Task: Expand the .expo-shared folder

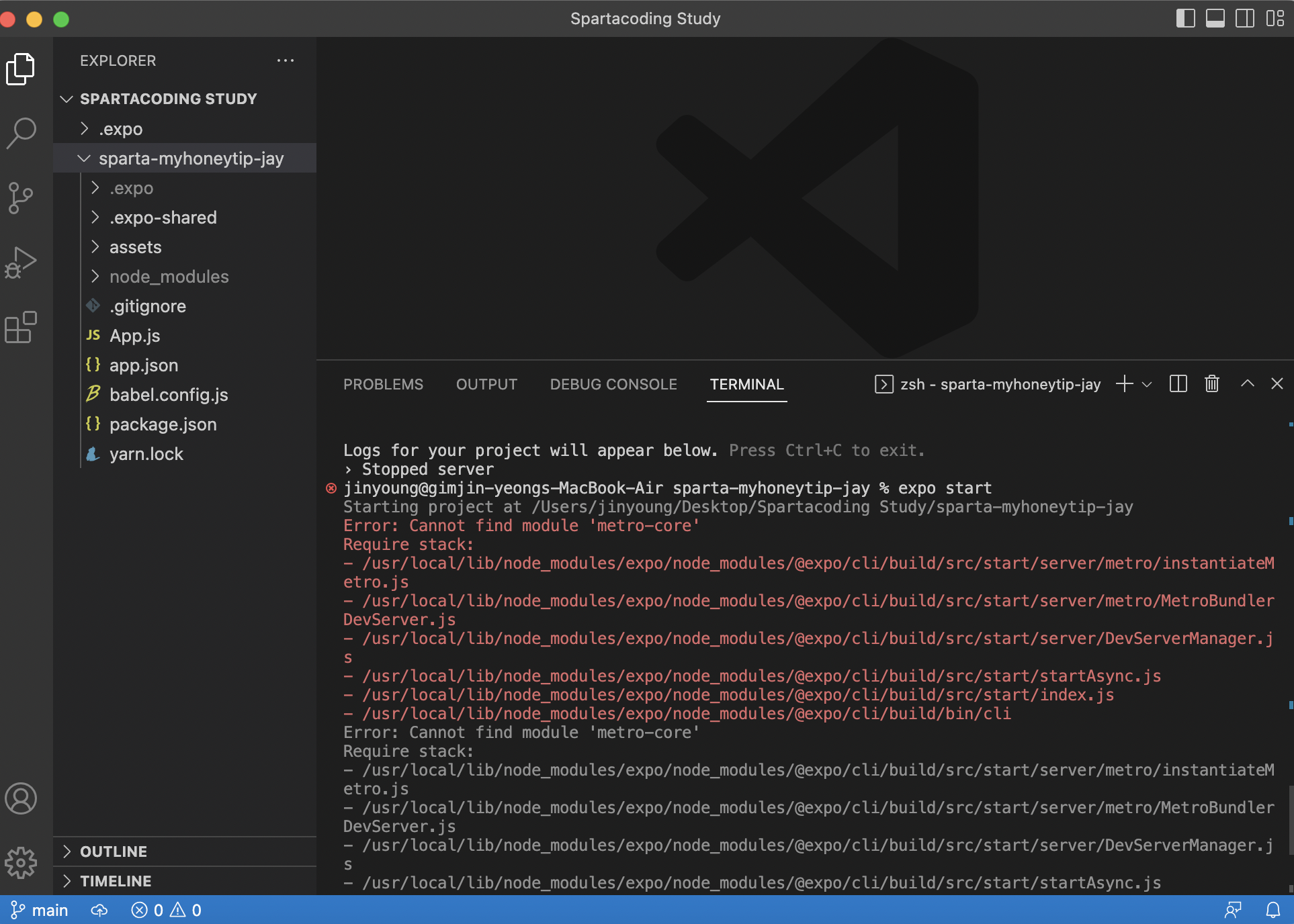Action: pyautogui.click(x=185, y=217)
